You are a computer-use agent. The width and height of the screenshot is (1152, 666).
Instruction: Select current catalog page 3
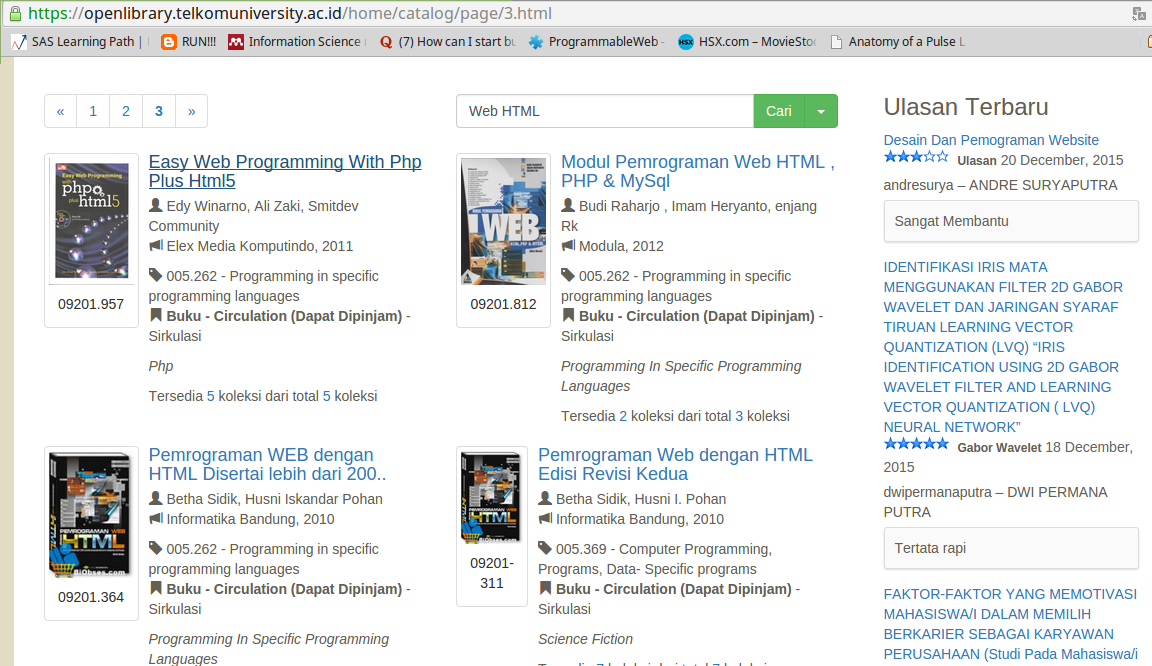(x=159, y=111)
